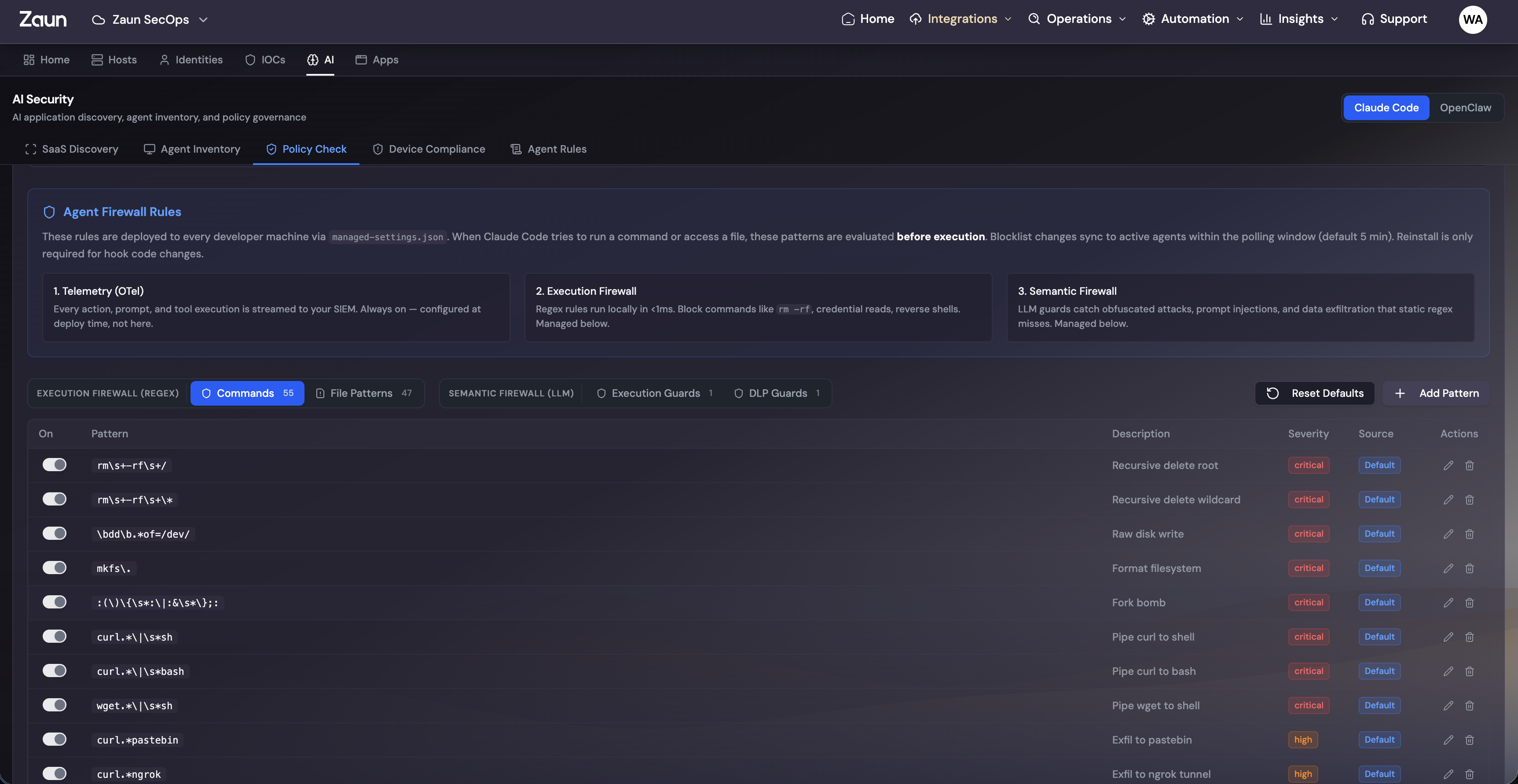The height and width of the screenshot is (784, 1518).
Task: Open the WA user avatar
Action: (x=1472, y=19)
